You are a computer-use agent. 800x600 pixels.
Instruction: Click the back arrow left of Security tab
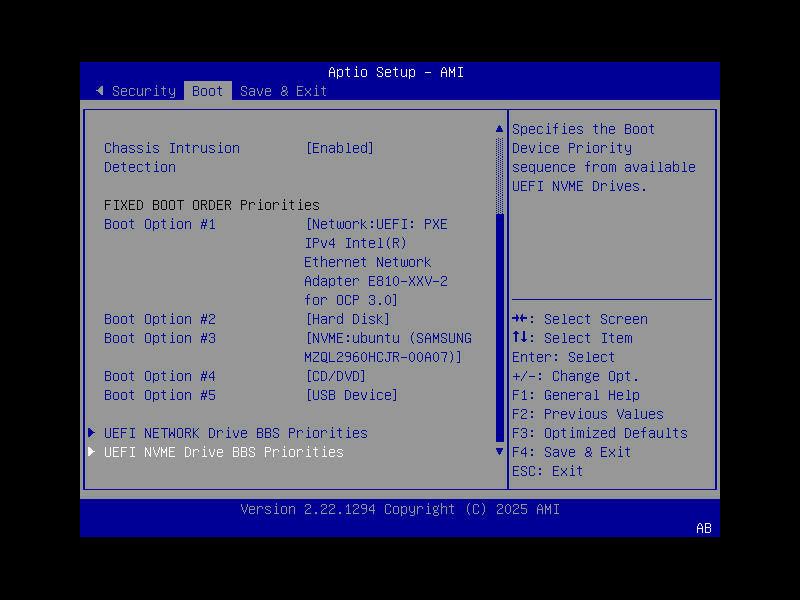pos(100,91)
